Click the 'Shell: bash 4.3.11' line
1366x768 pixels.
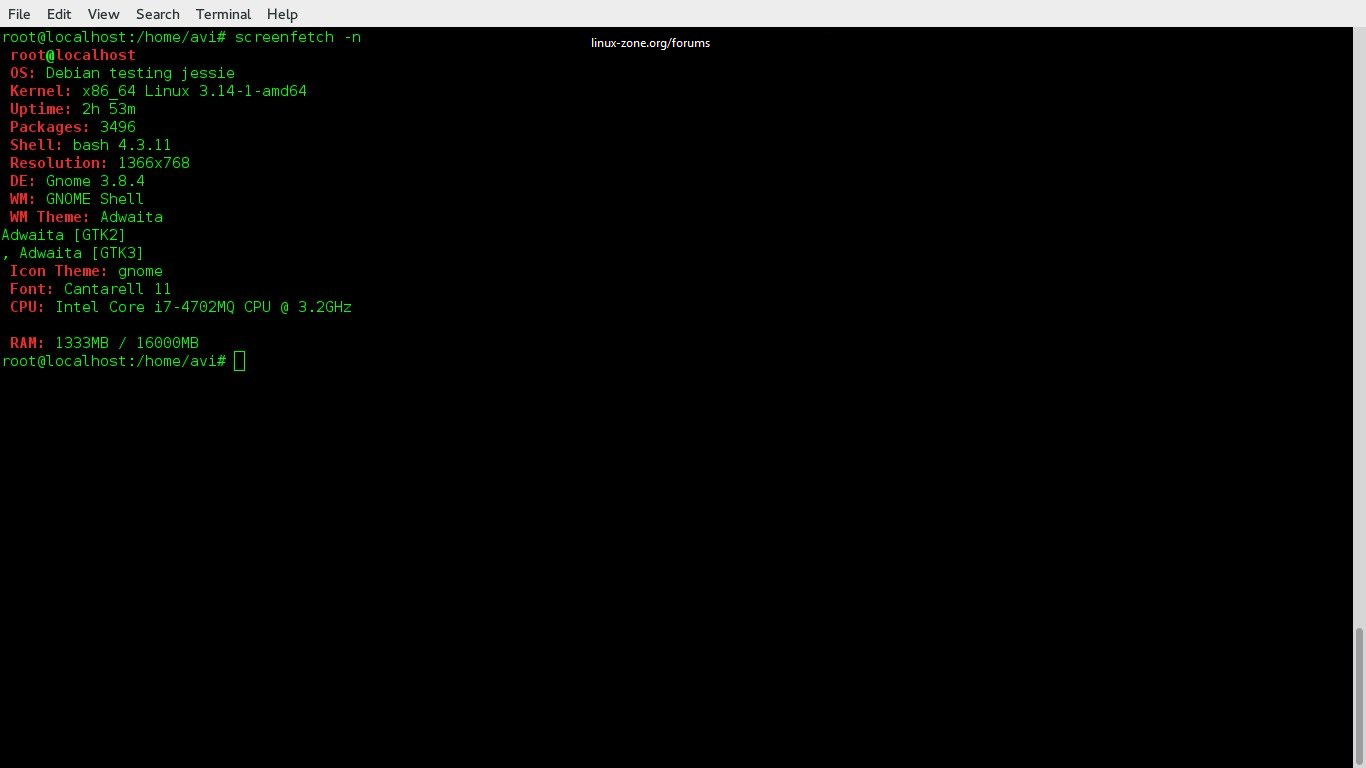coord(90,145)
